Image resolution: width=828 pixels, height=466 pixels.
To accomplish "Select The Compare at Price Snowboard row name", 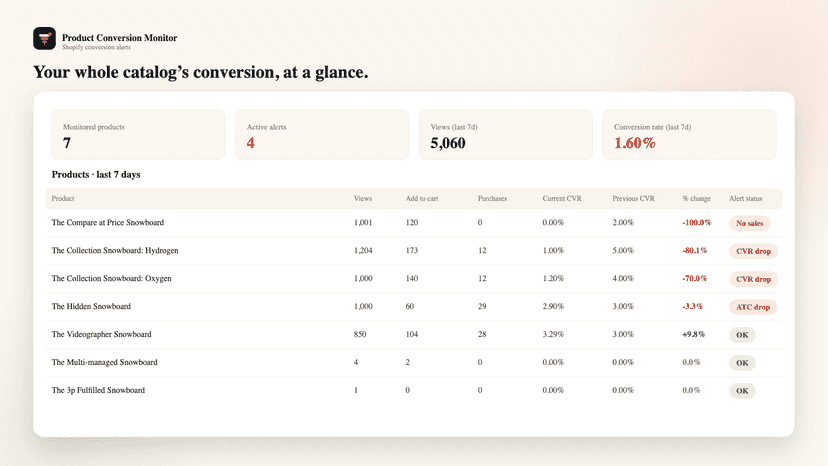I will 108,222.
